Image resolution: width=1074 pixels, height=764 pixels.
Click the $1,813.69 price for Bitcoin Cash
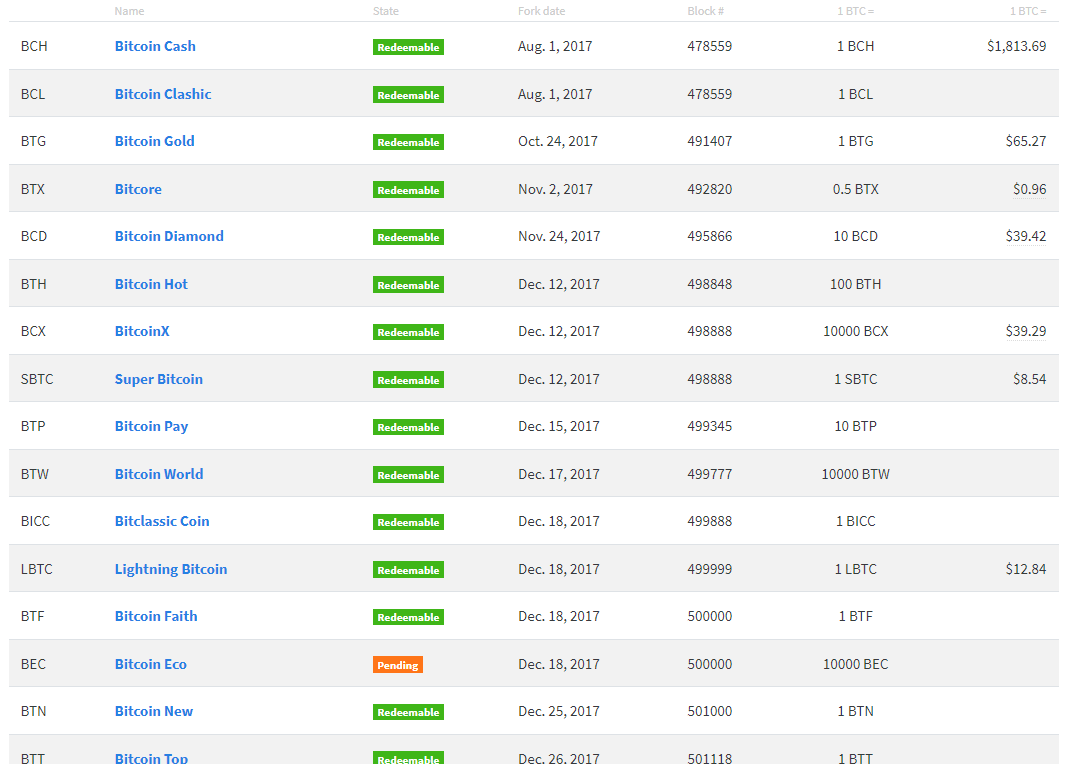1016,46
